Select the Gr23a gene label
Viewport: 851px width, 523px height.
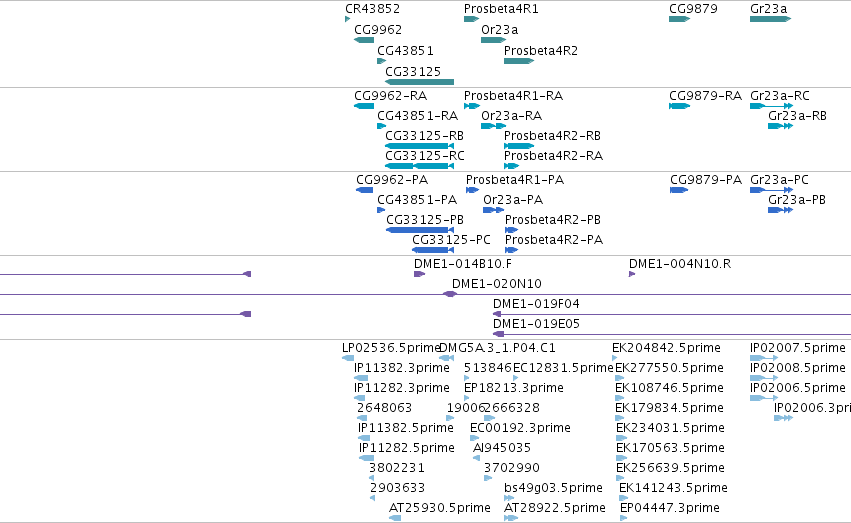click(x=769, y=9)
